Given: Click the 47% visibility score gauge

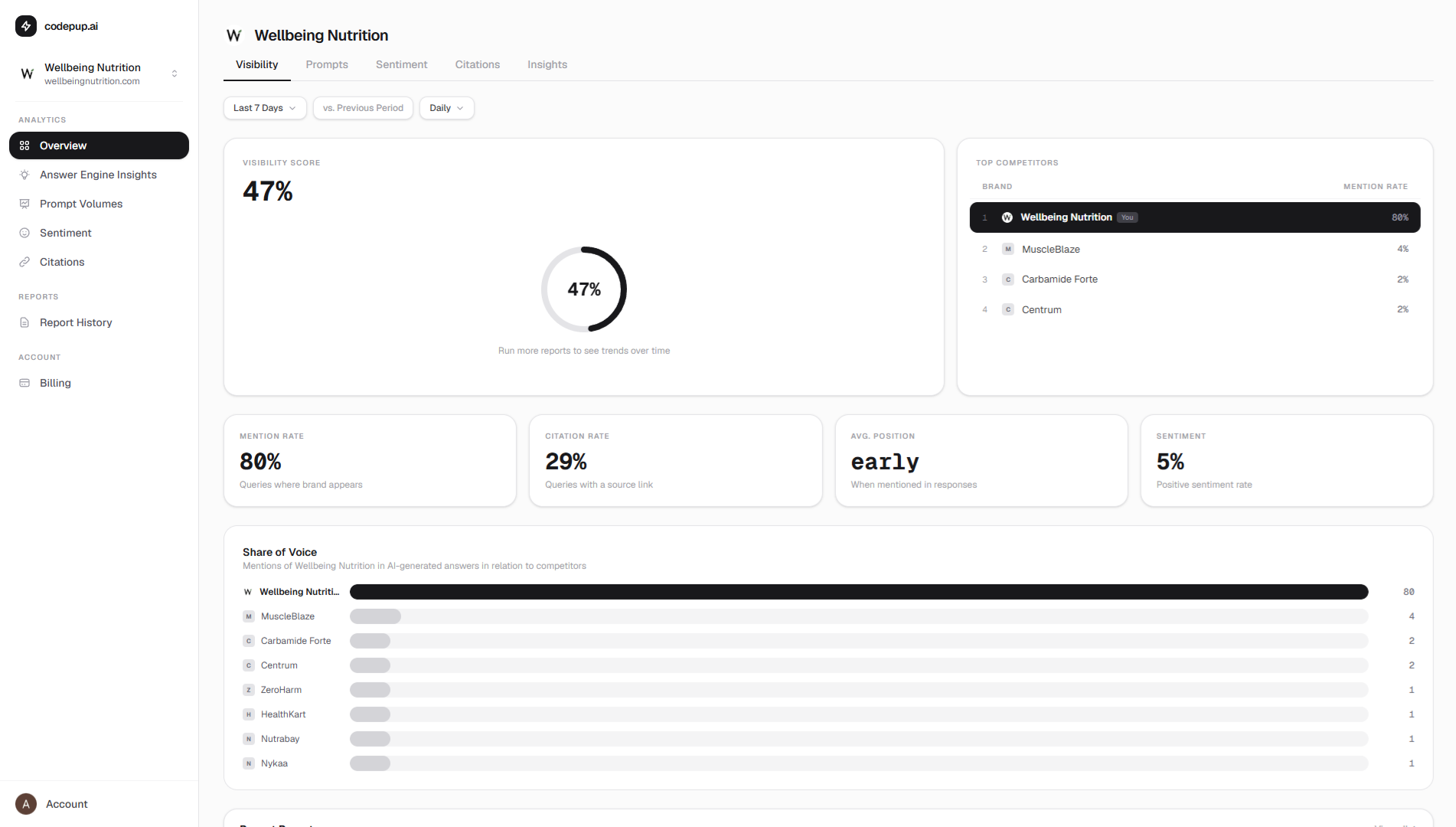Looking at the screenshot, I should (584, 289).
